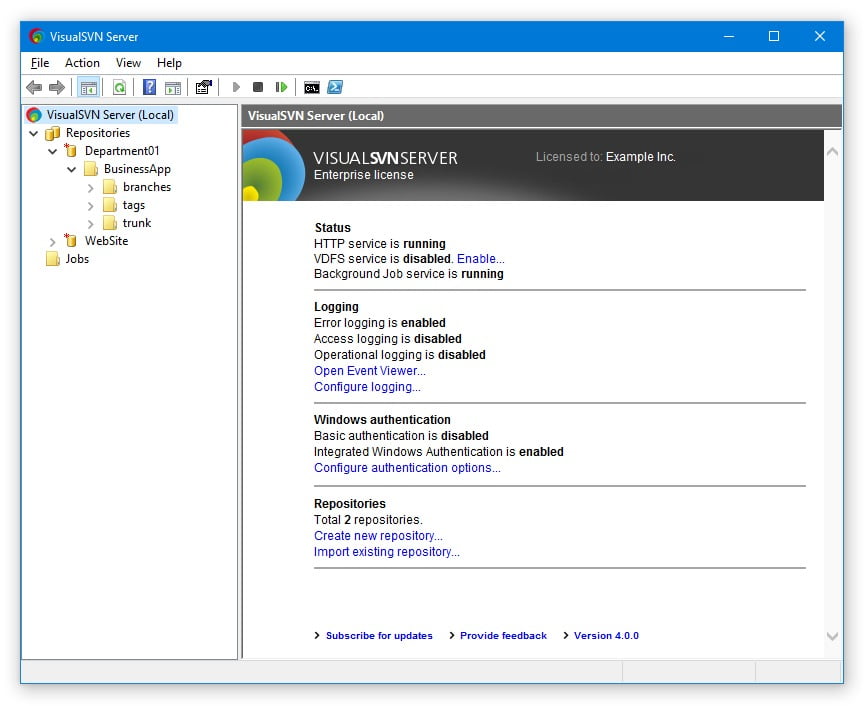Restart the service with the green restart icon
The height and width of the screenshot is (706, 864).
coord(281,87)
